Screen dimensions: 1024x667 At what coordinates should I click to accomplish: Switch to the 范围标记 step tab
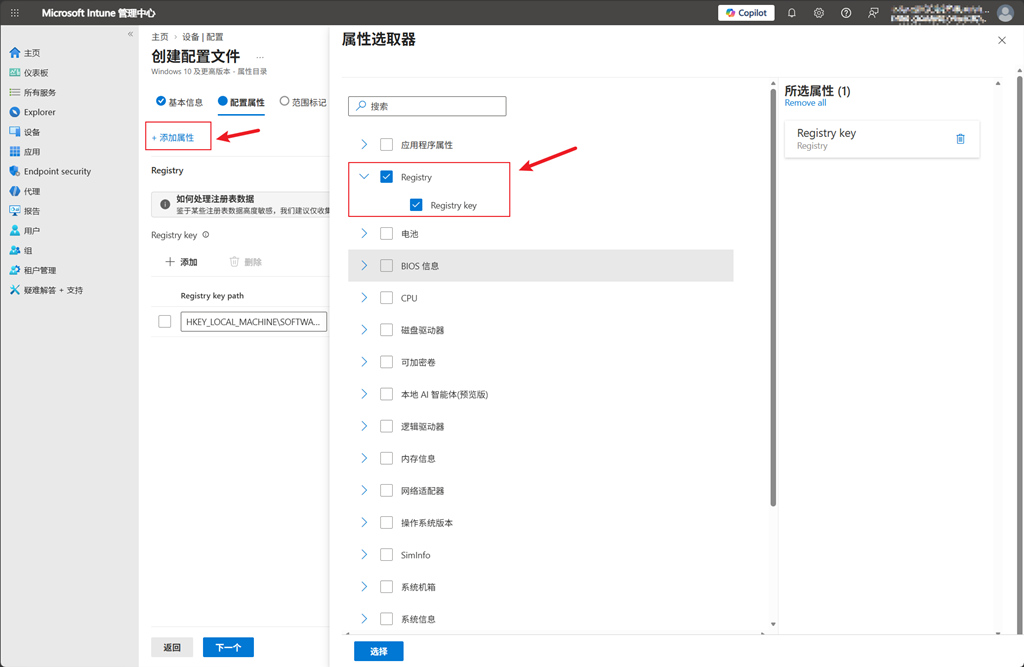point(303,102)
